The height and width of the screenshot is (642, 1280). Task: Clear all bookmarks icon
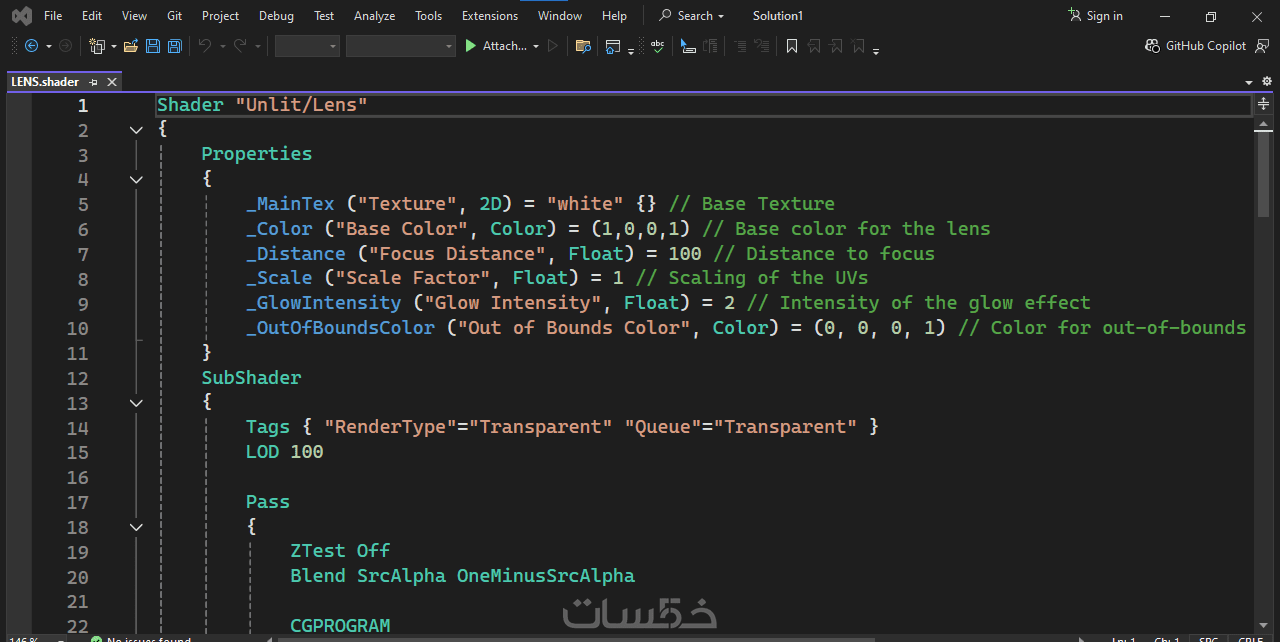[x=858, y=46]
